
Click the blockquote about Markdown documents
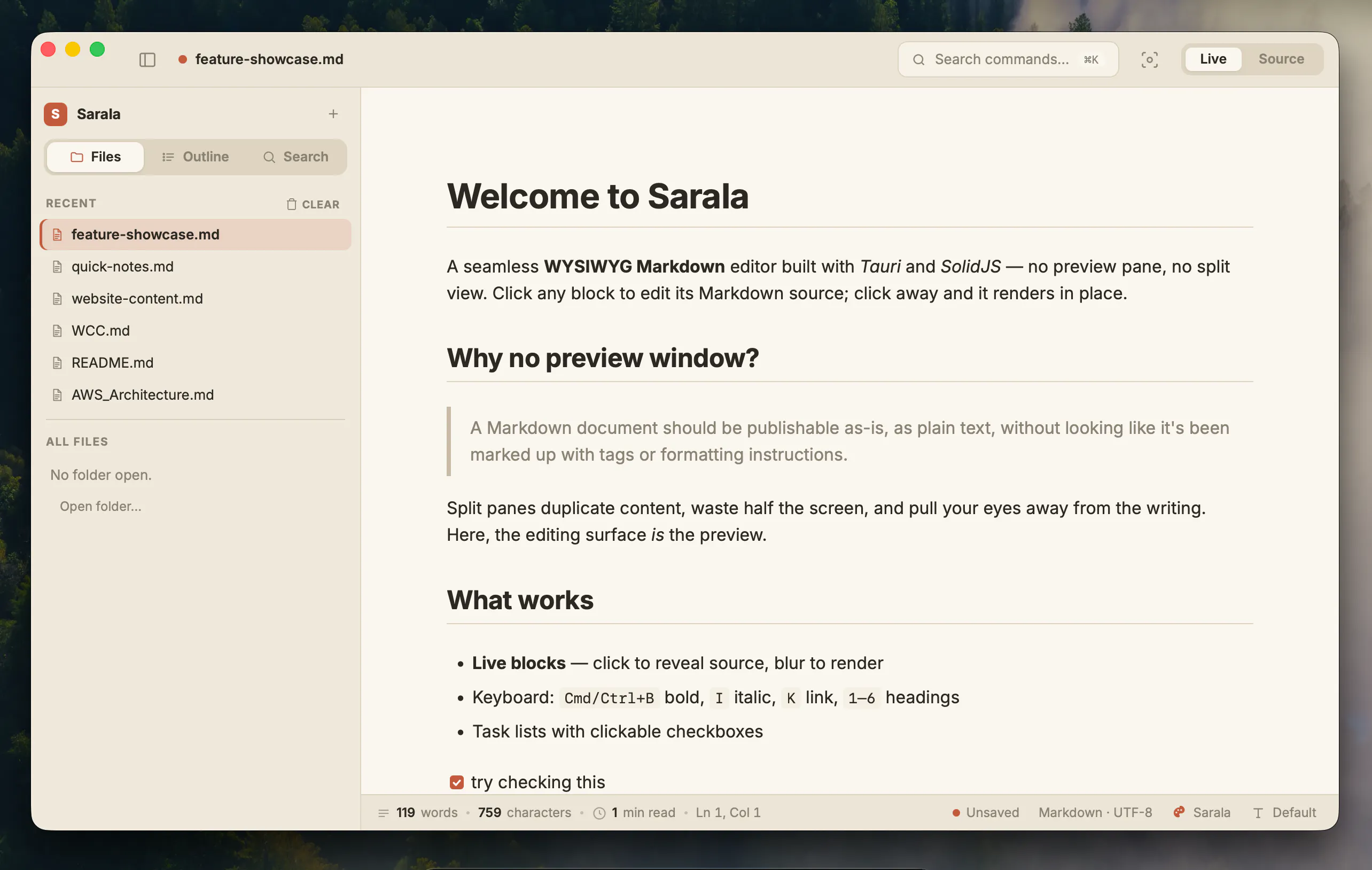[x=849, y=441]
